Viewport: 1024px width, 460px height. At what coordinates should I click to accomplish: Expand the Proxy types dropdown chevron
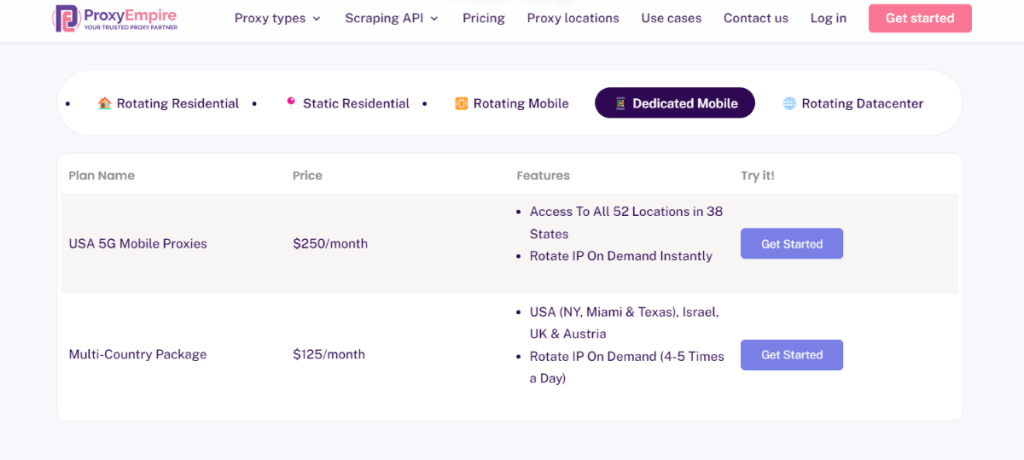[317, 19]
